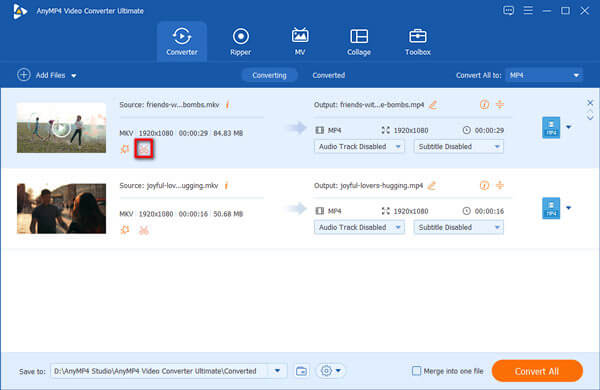The height and width of the screenshot is (390, 600).
Task: Open Audio Track Disabled dropdown for first video
Action: (359, 147)
